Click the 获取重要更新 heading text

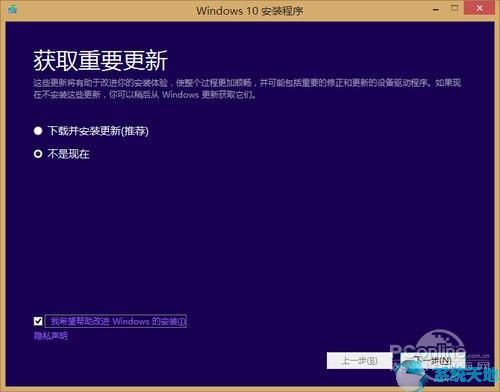100,61
